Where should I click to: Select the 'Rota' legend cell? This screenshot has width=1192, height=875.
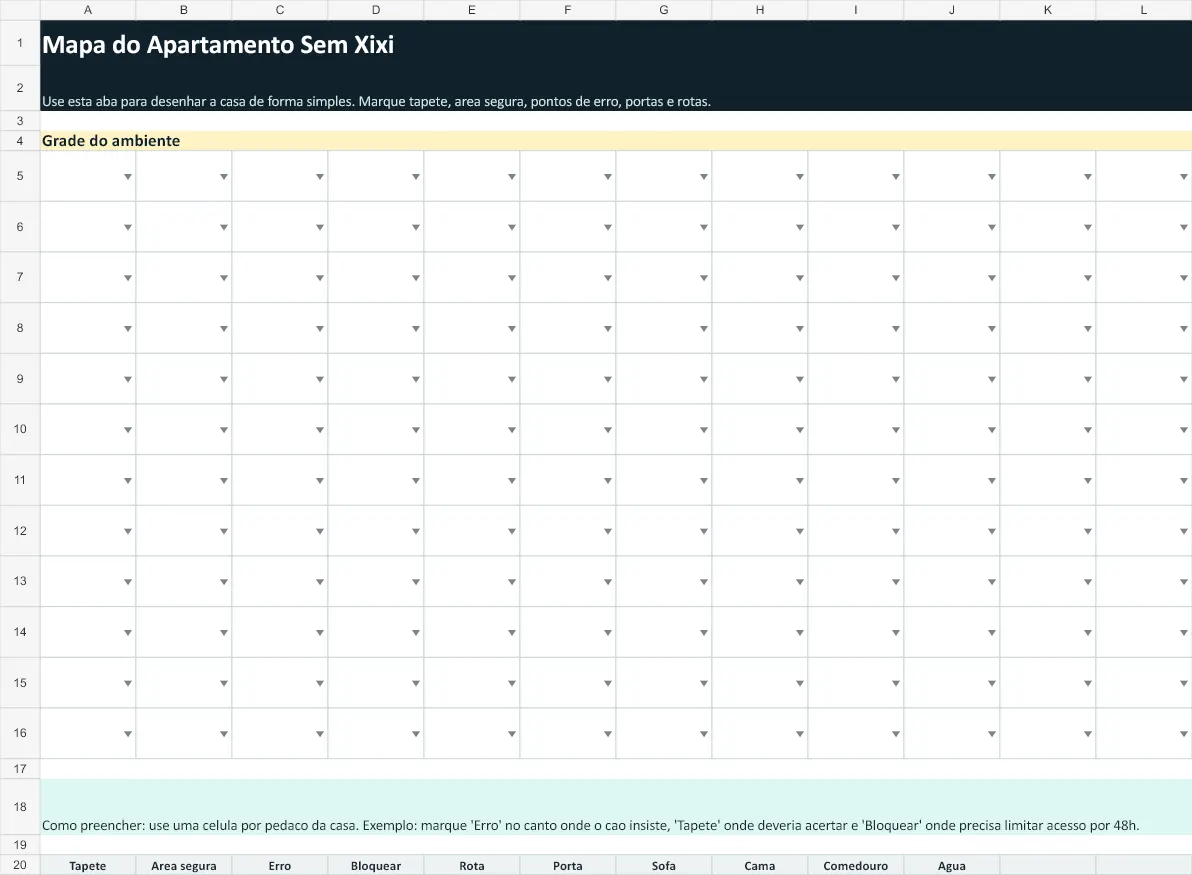point(472,866)
